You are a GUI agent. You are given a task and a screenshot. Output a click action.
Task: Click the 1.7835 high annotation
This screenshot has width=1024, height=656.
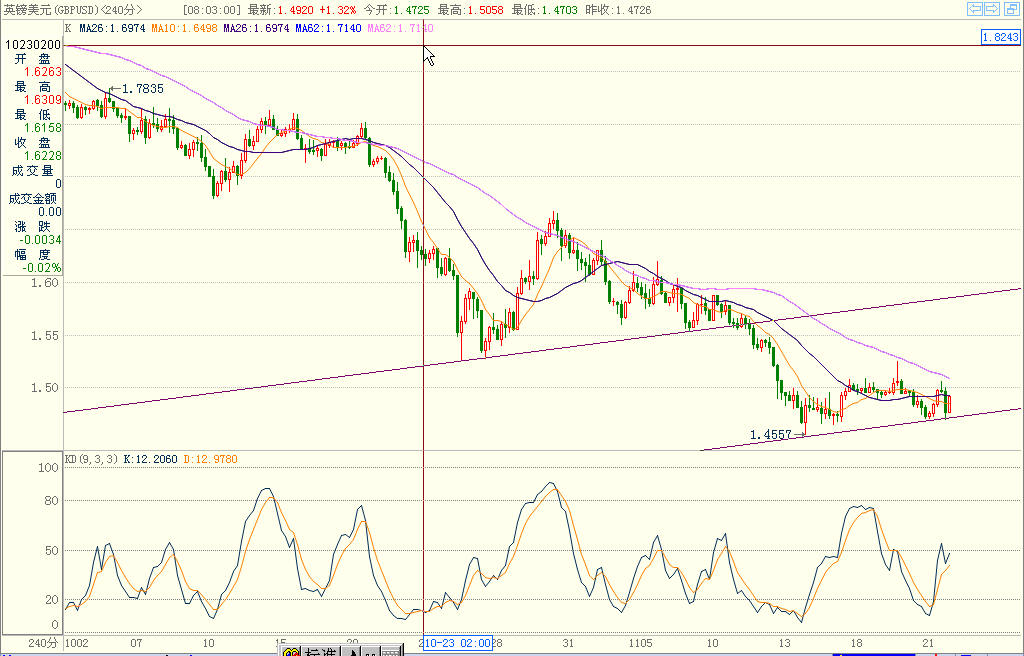click(142, 89)
